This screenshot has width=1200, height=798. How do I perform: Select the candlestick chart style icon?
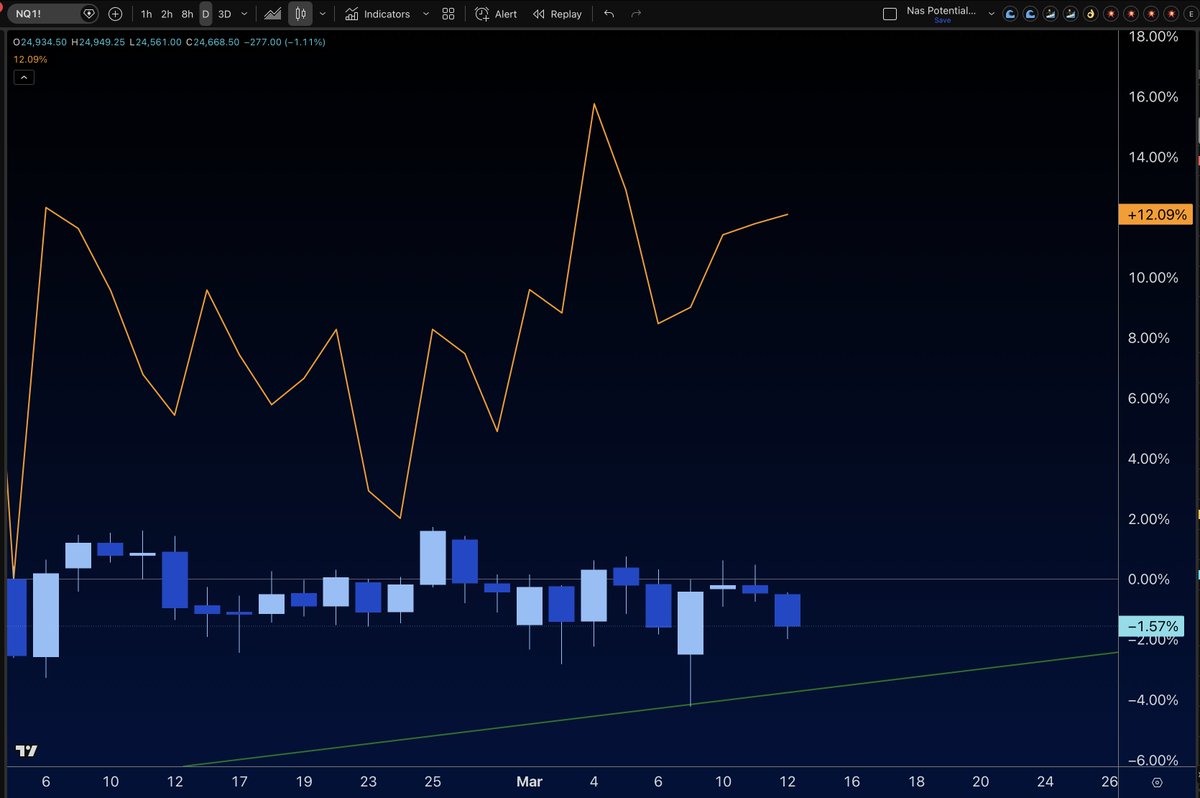(300, 14)
